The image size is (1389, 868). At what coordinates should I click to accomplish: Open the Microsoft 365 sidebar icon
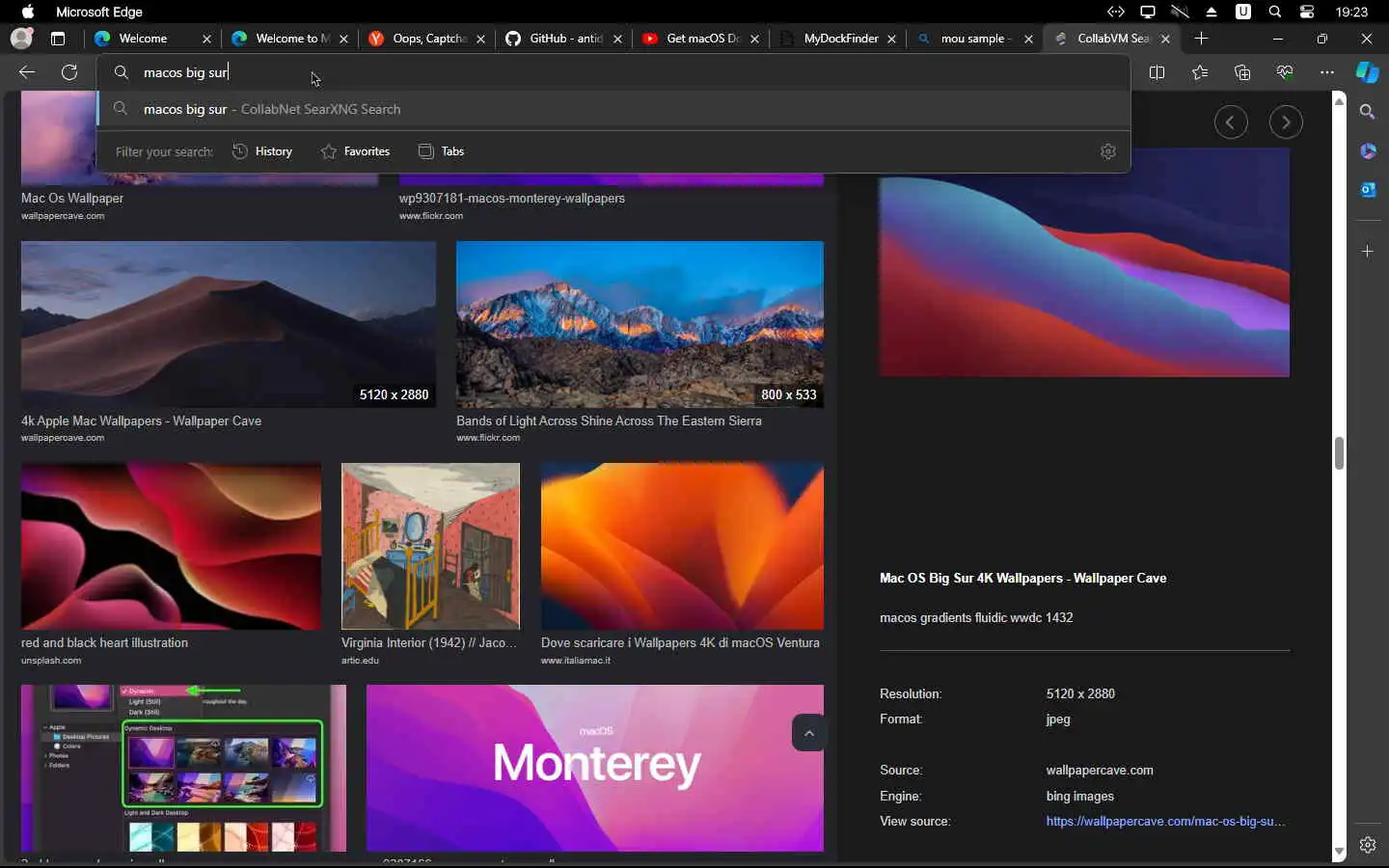point(1367,151)
